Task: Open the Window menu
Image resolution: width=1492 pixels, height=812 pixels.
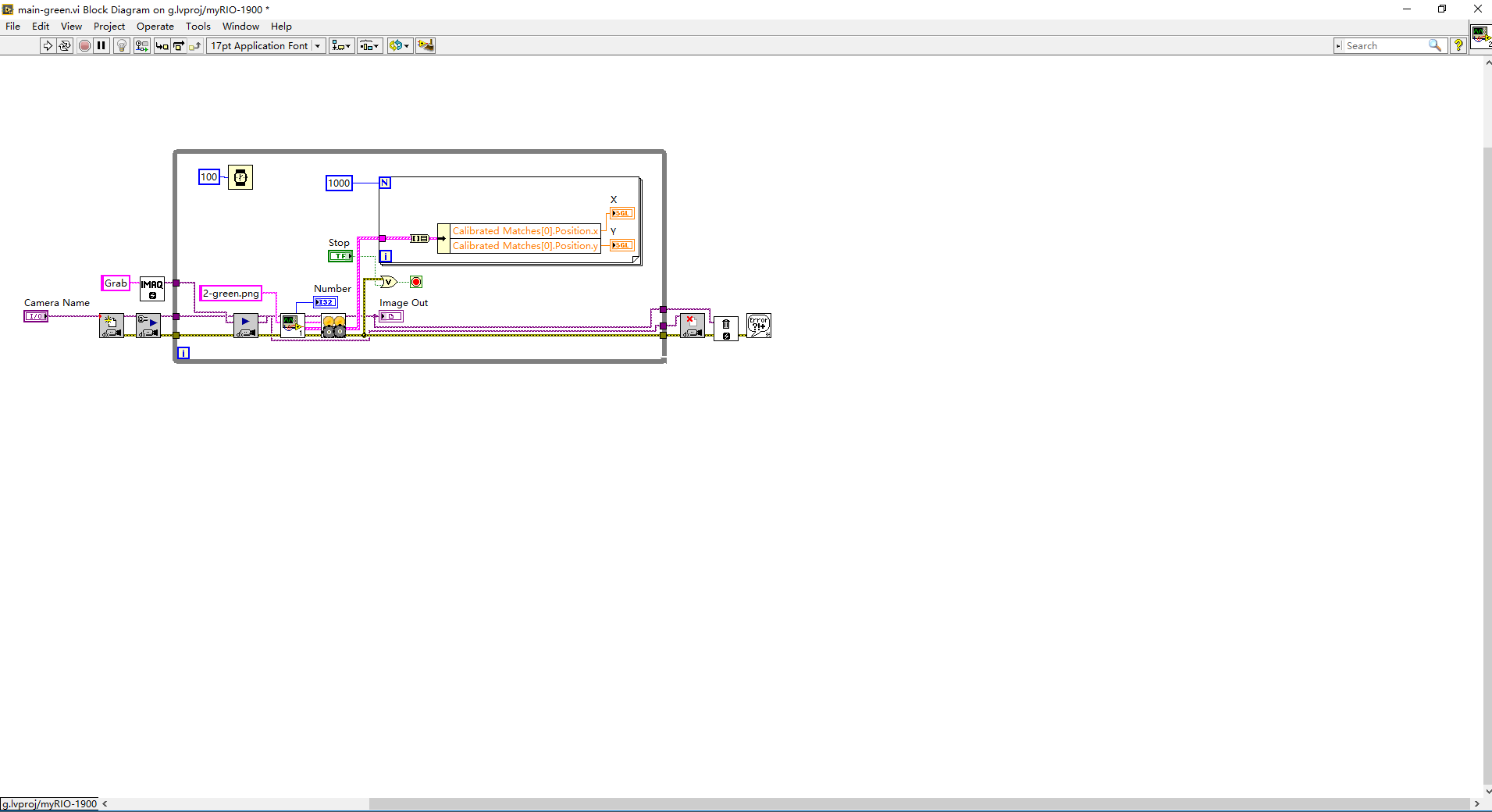Action: click(x=240, y=26)
